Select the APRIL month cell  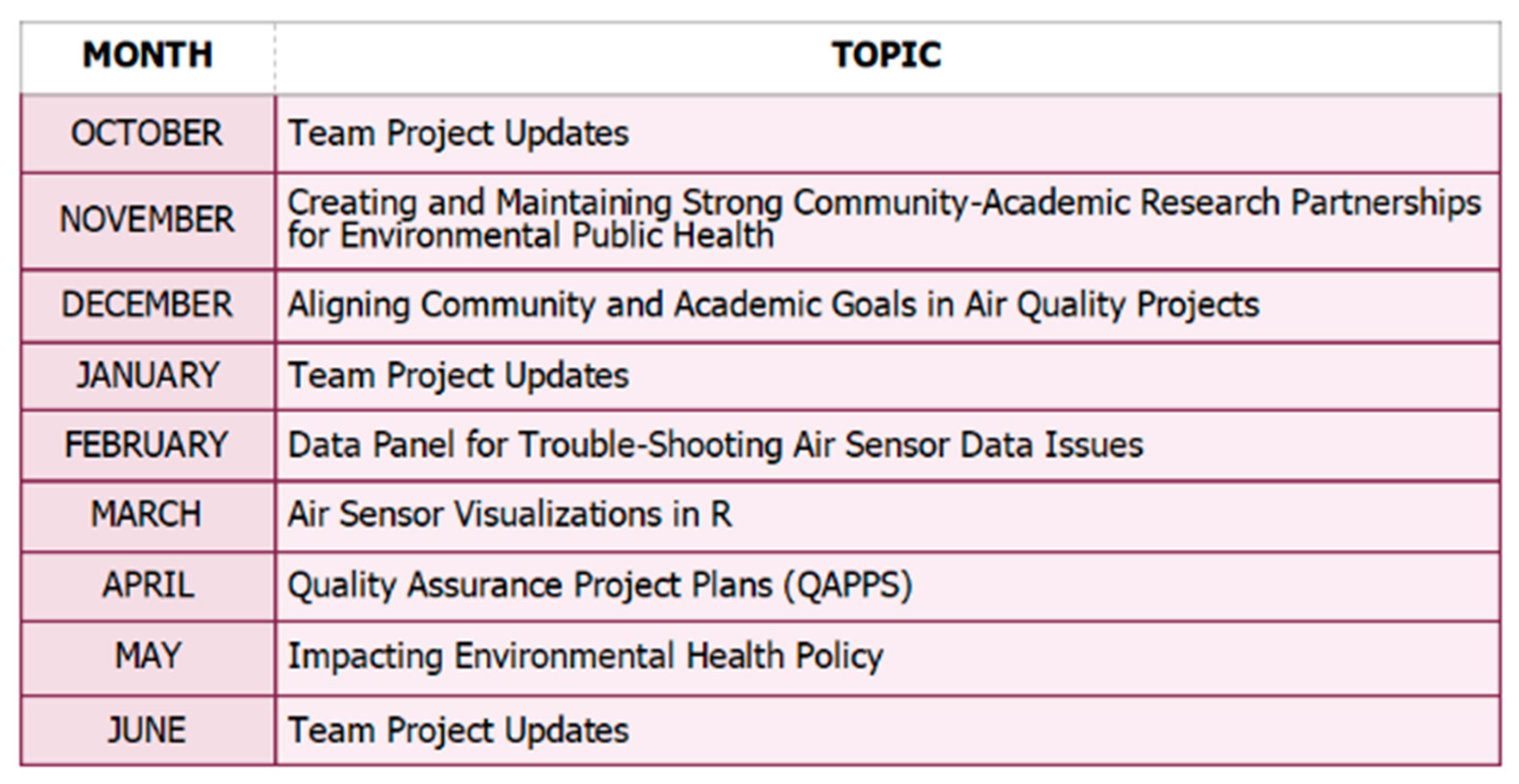[147, 586]
